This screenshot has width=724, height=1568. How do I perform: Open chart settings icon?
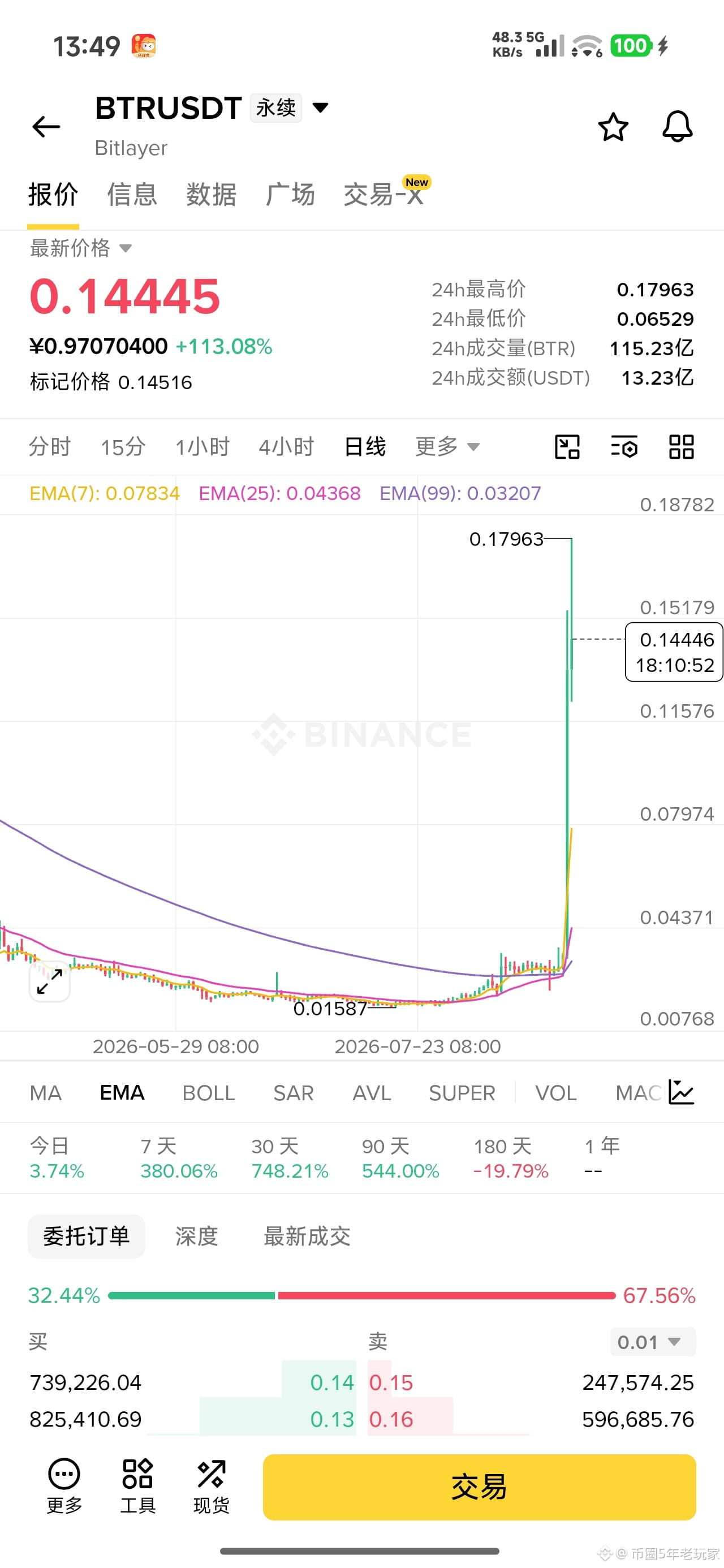pyautogui.click(x=624, y=447)
